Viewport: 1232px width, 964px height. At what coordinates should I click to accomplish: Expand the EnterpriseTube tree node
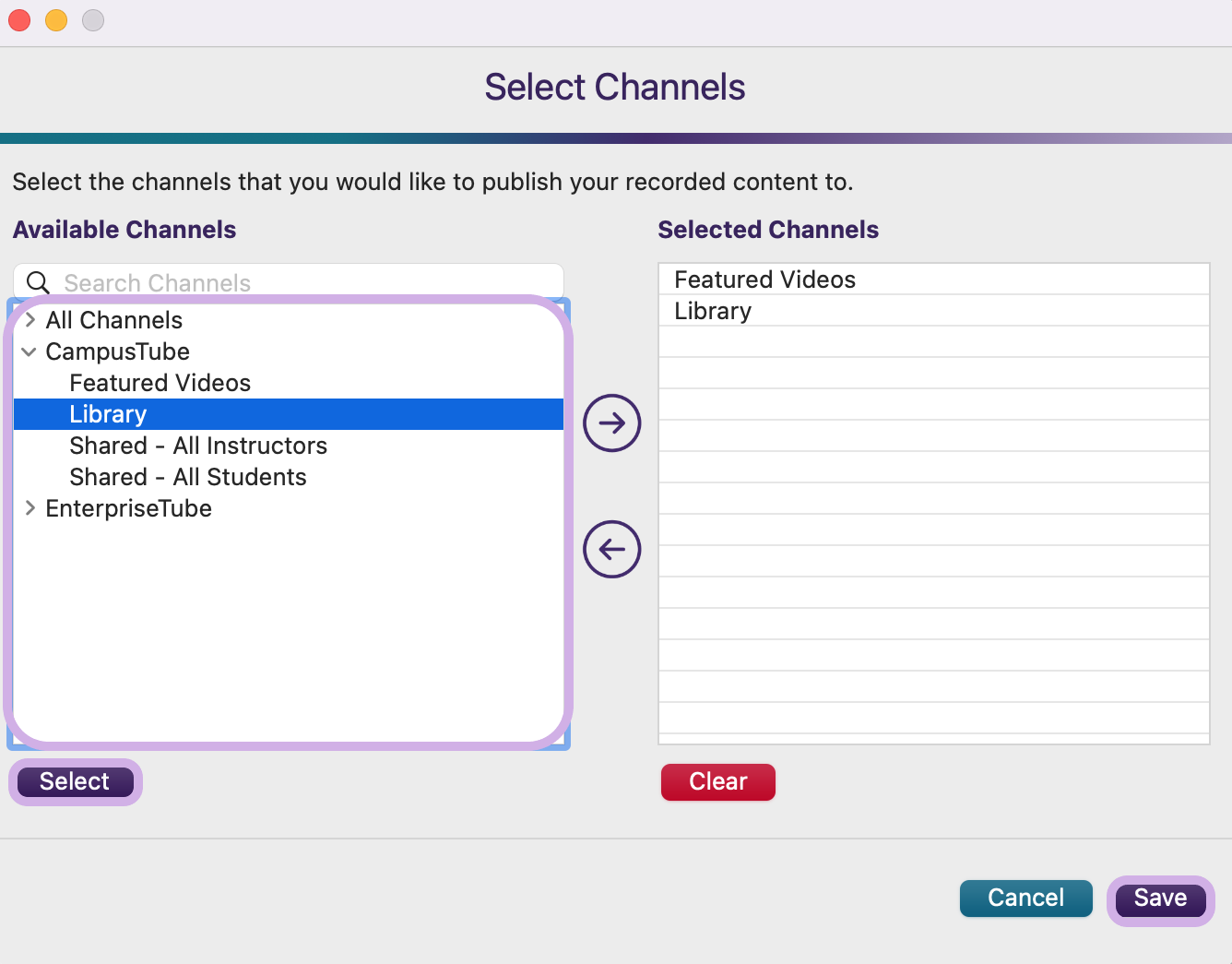coord(30,508)
